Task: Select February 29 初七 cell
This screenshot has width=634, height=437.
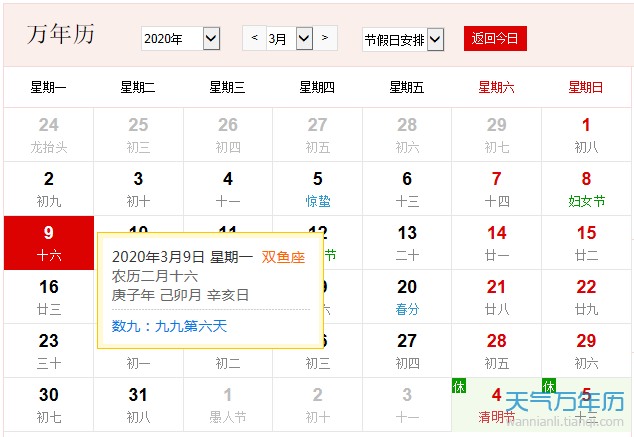Action: [x=497, y=135]
